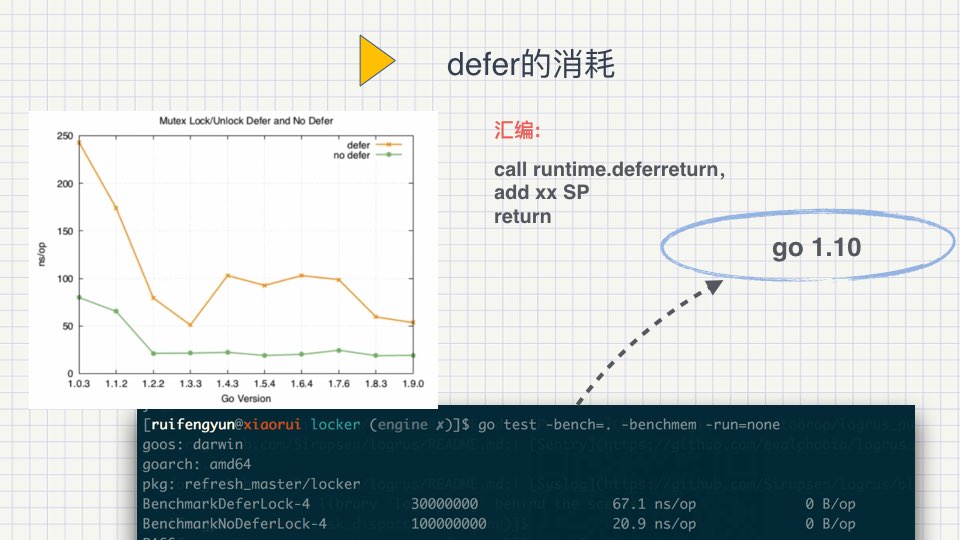Click the "Go Version" x-axis label
Viewport: 960px width, 540px height.
pyautogui.click(x=245, y=397)
